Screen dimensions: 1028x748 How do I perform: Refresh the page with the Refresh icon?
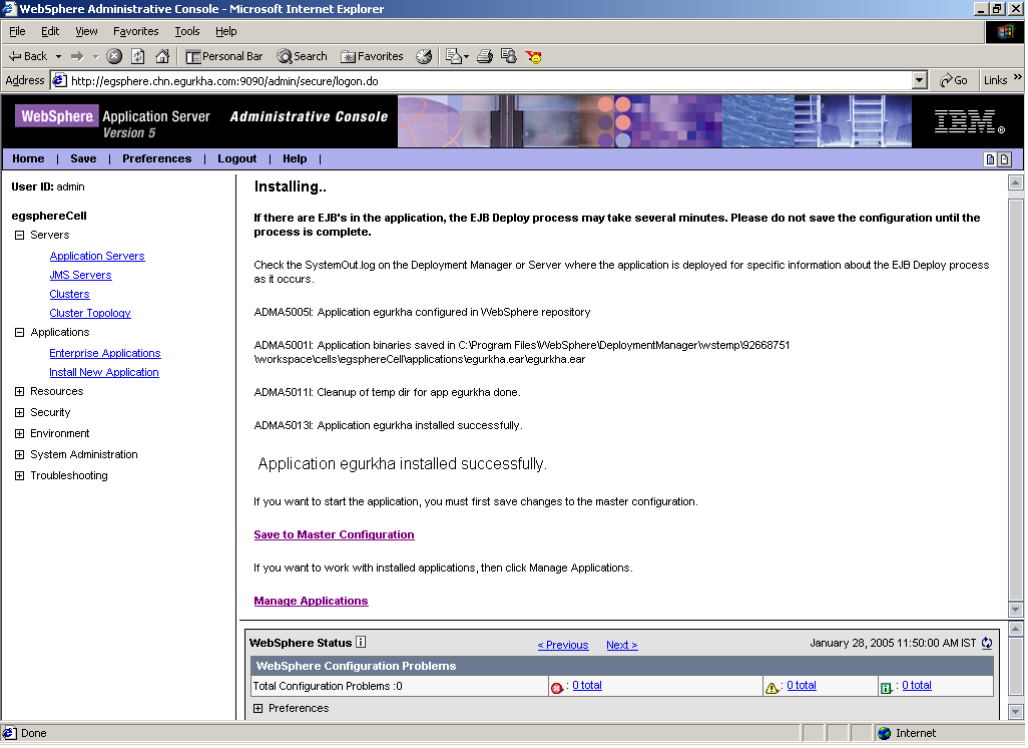point(138,56)
